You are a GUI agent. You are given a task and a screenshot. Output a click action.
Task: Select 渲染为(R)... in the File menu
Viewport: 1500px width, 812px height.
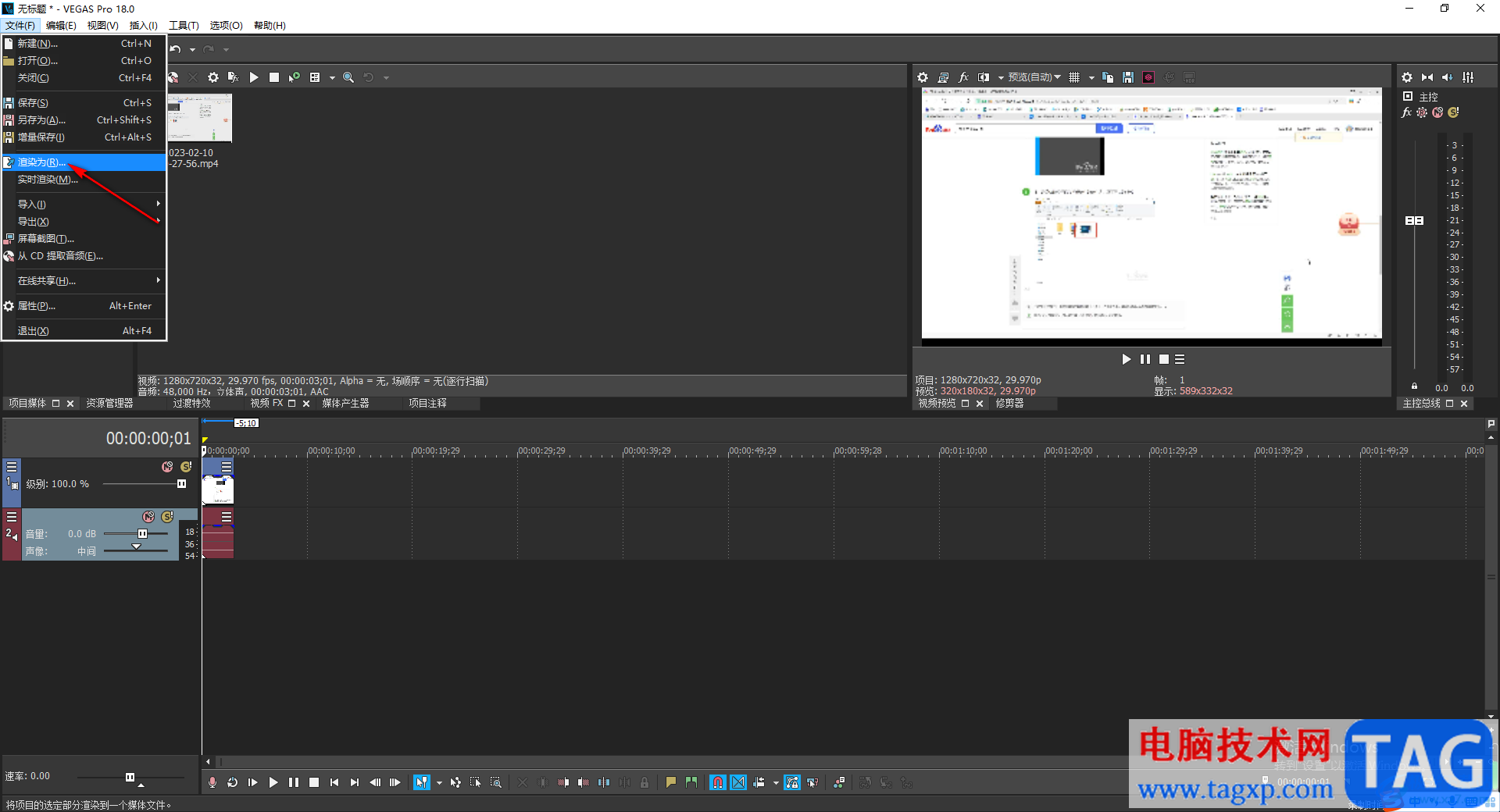[84, 162]
